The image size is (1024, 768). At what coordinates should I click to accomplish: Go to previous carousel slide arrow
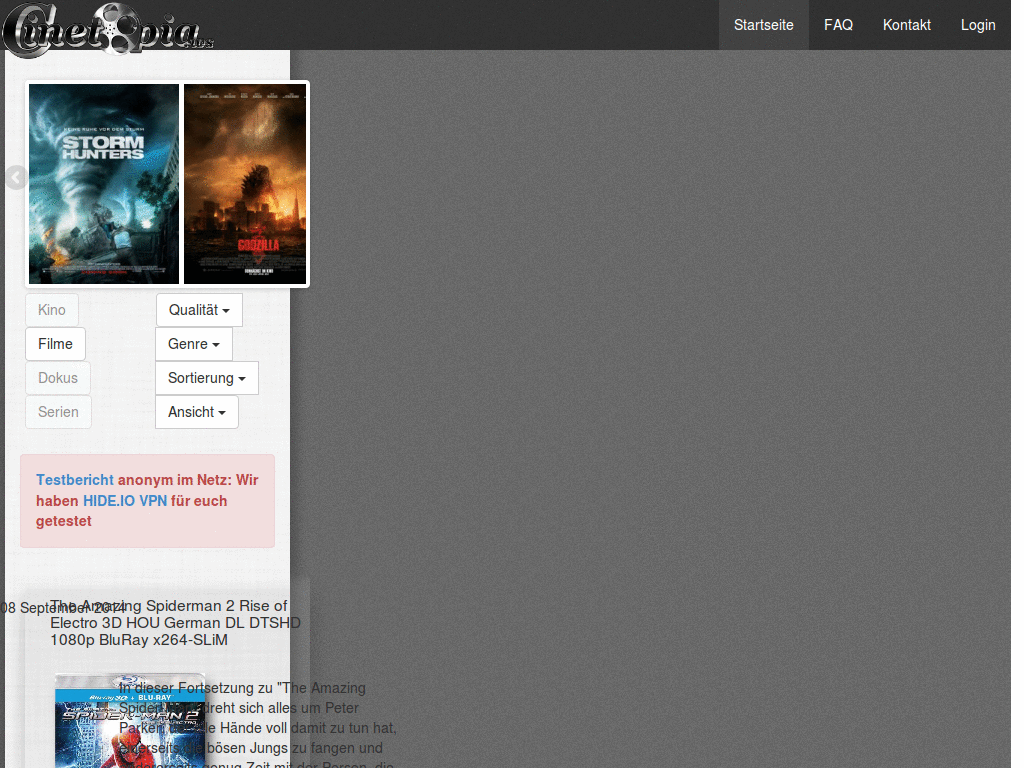point(15,178)
